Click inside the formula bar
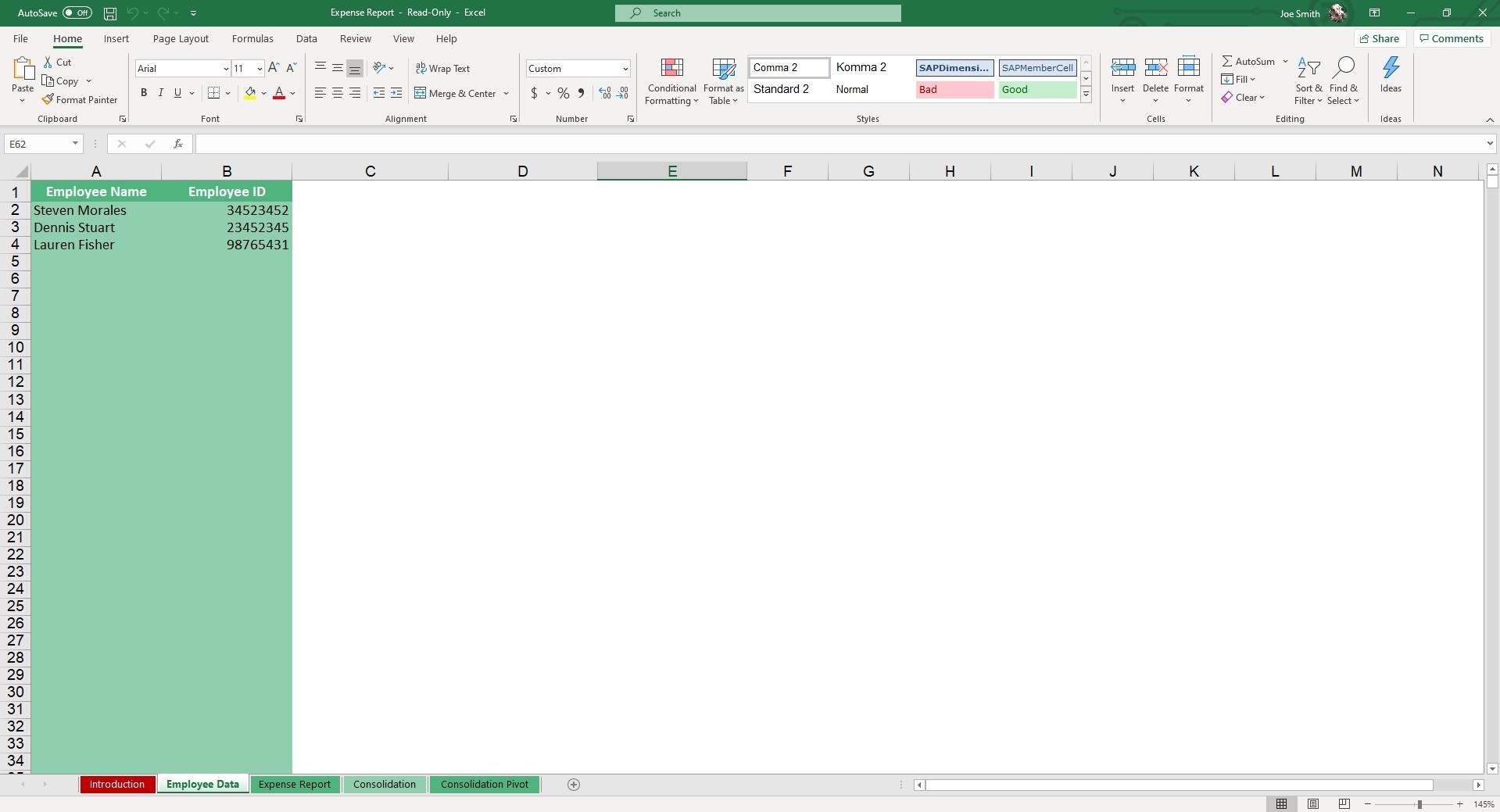 pos(839,144)
